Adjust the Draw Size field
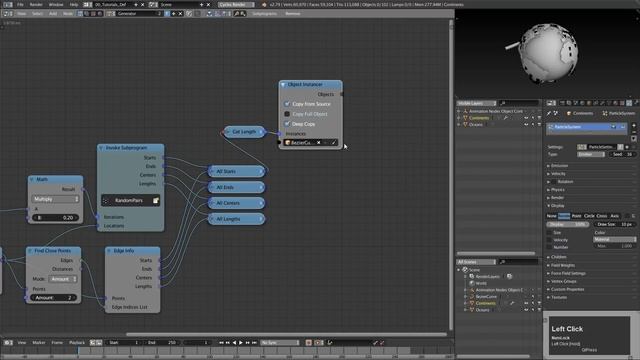Viewport: 640px width, 360px height. pyautogui.click(x=614, y=224)
